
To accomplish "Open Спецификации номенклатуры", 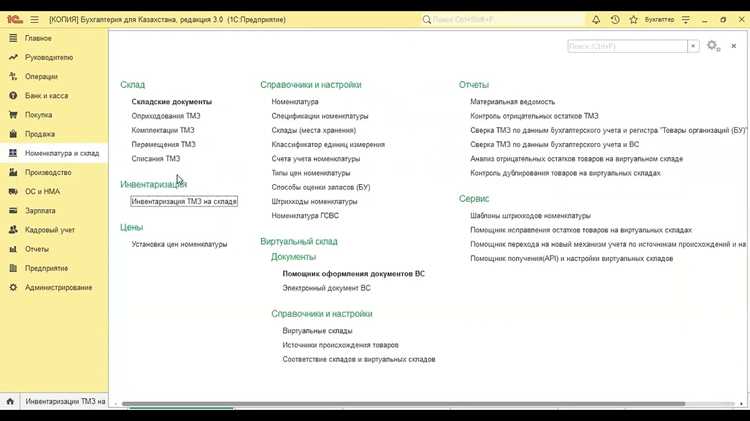I will pos(320,116).
